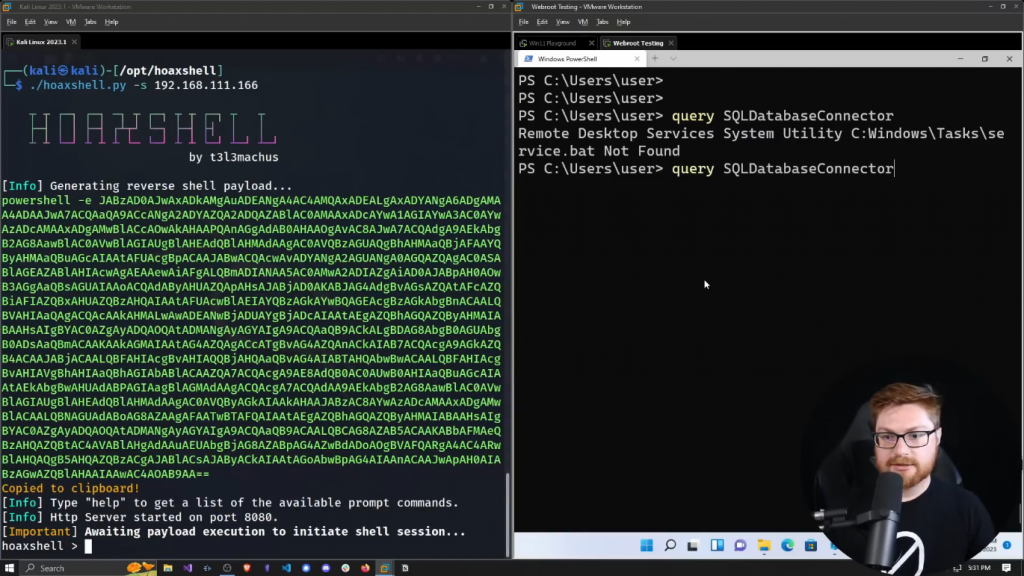Open Tabs menu in Webroot Testing VMware window
1024x576 pixels.
602,22
